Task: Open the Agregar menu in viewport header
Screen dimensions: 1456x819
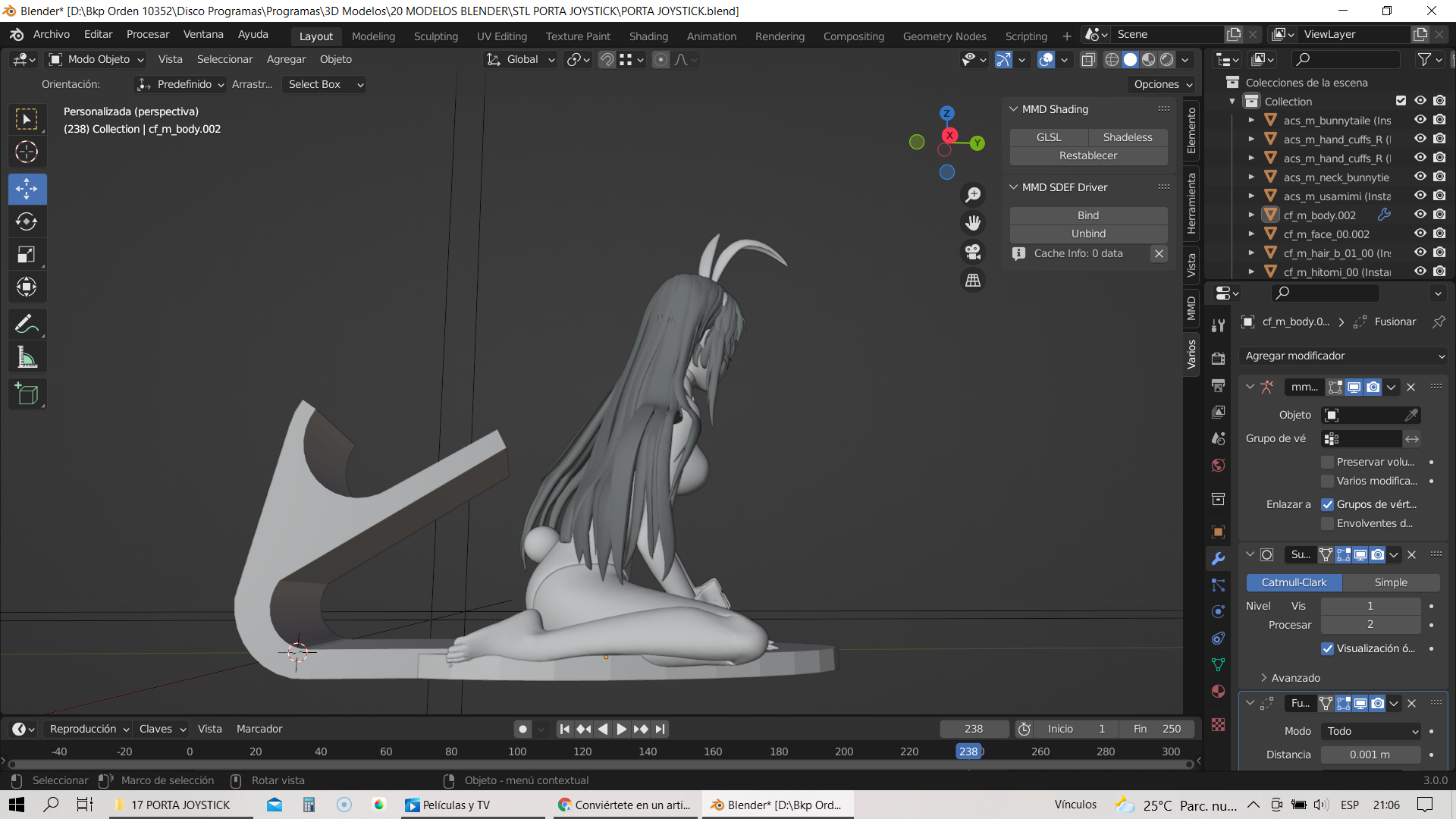Action: coord(286,59)
